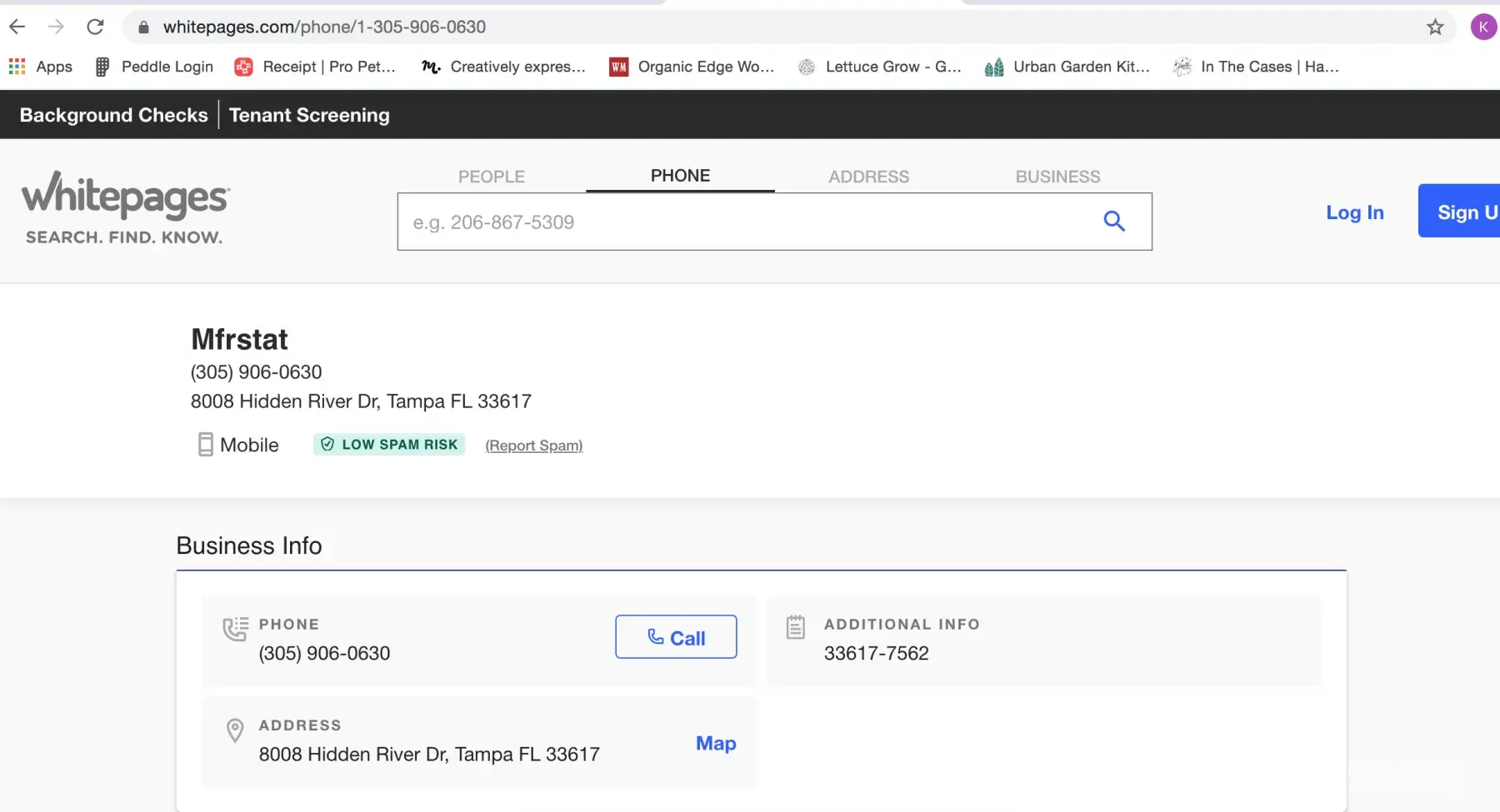The height and width of the screenshot is (812, 1500).
Task: Open the Lettuce Grow bookmark
Action: (x=880, y=67)
